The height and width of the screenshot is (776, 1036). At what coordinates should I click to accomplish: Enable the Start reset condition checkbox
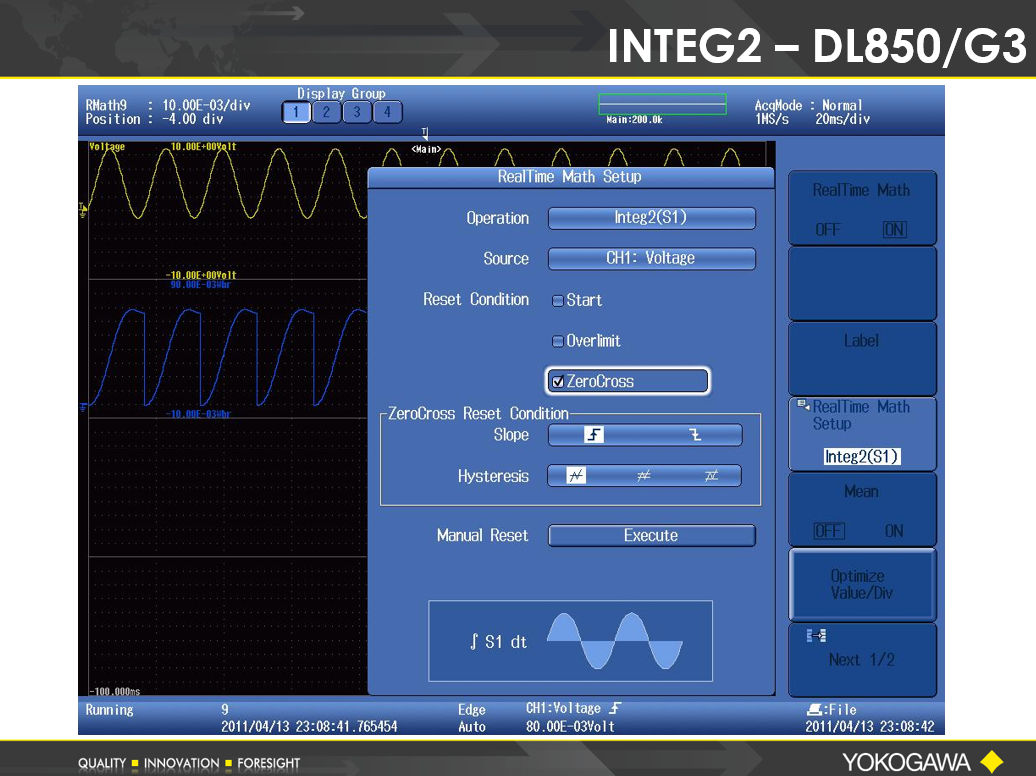point(558,300)
